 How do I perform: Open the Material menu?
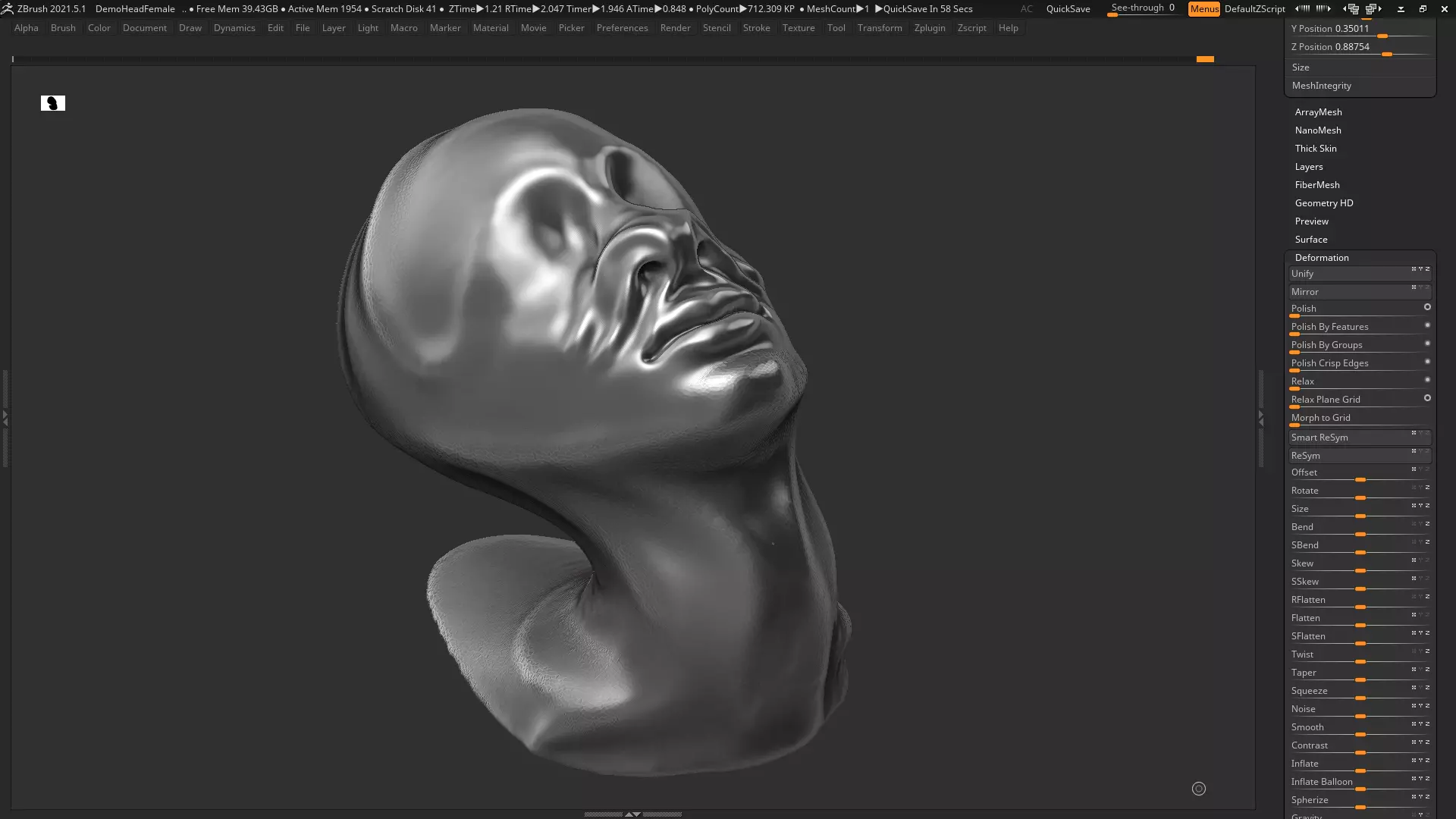coord(491,28)
